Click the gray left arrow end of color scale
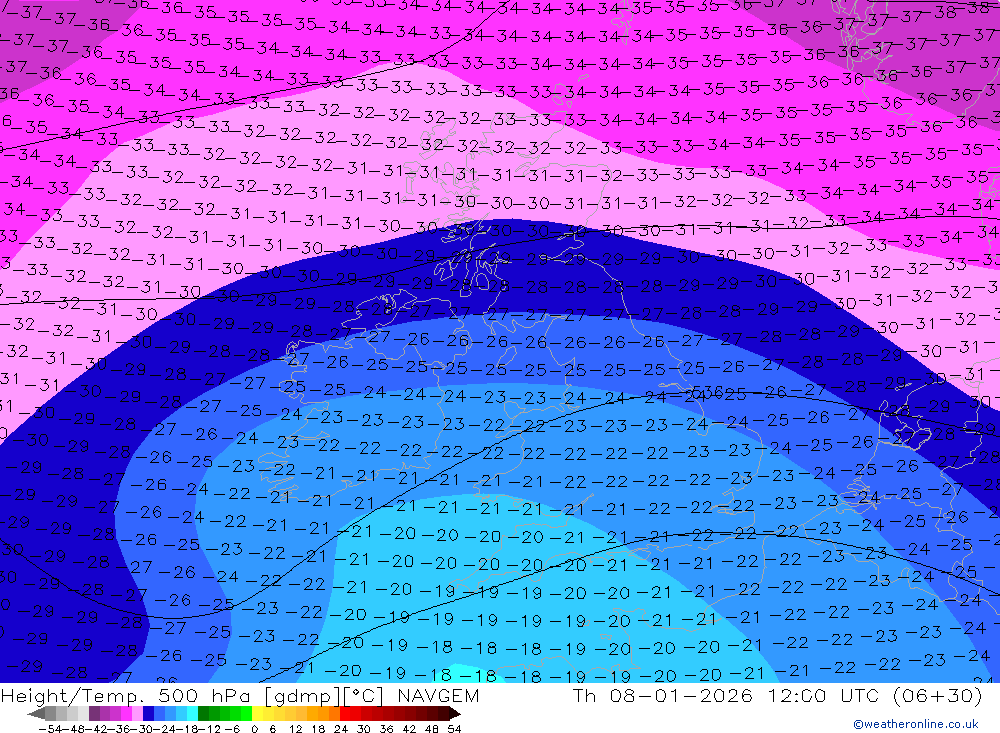The height and width of the screenshot is (733, 1000). click(x=37, y=713)
